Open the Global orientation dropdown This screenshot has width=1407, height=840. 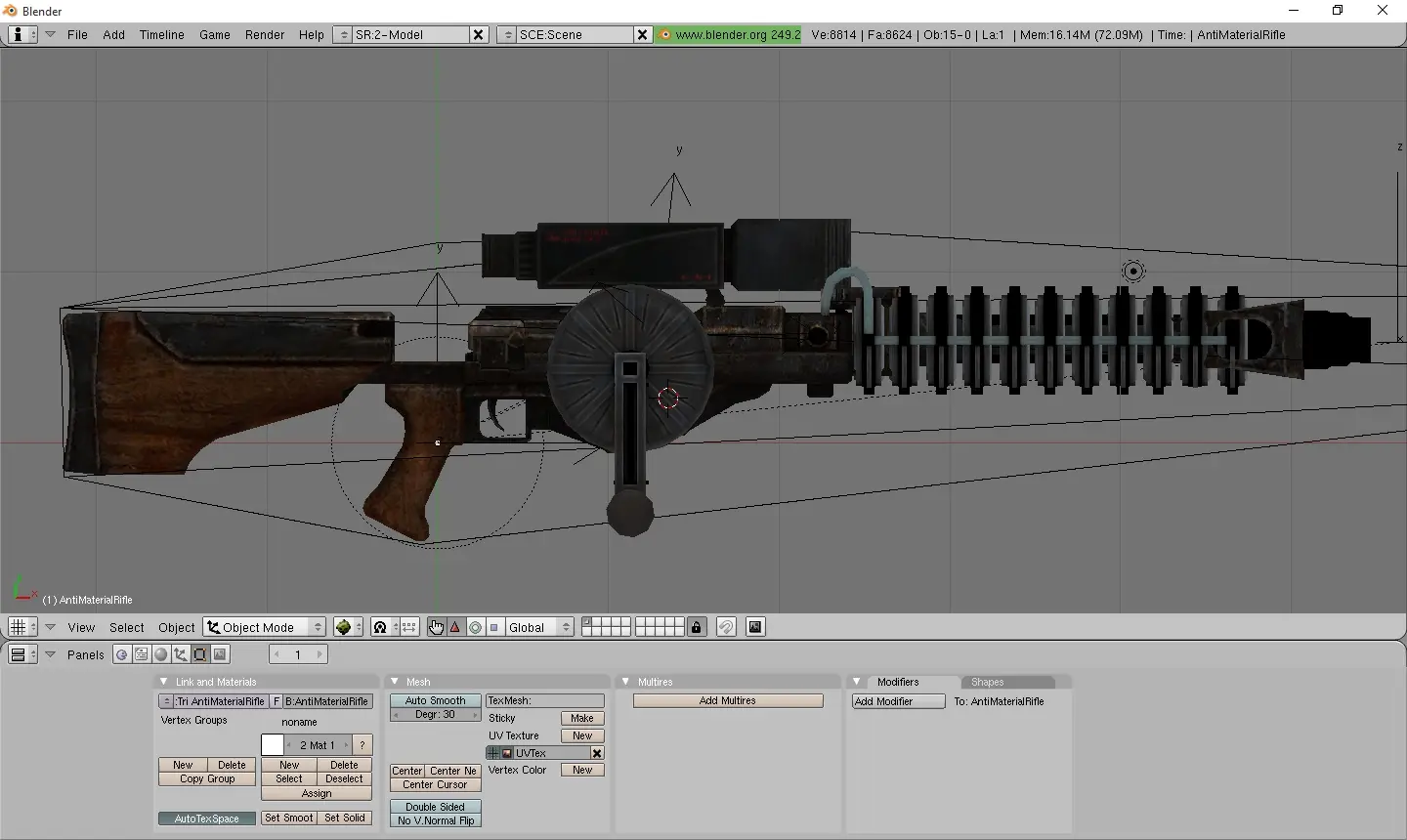pyautogui.click(x=539, y=627)
